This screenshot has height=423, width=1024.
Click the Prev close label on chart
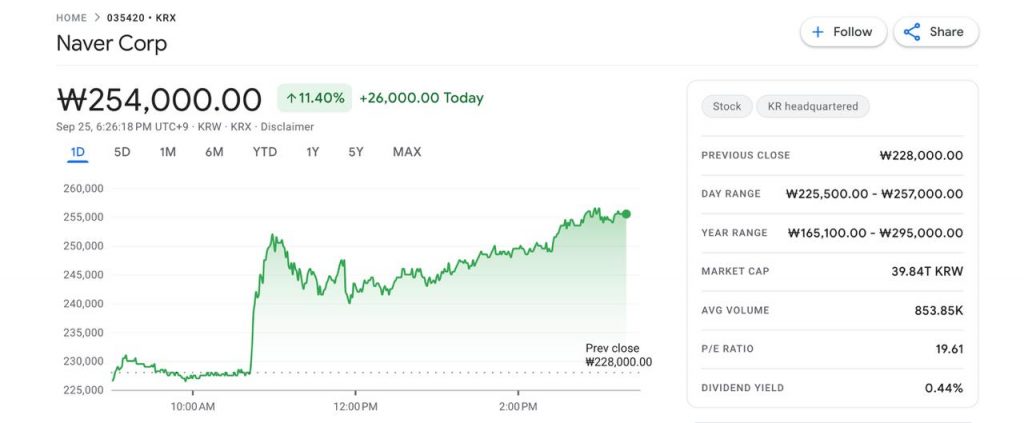point(612,348)
